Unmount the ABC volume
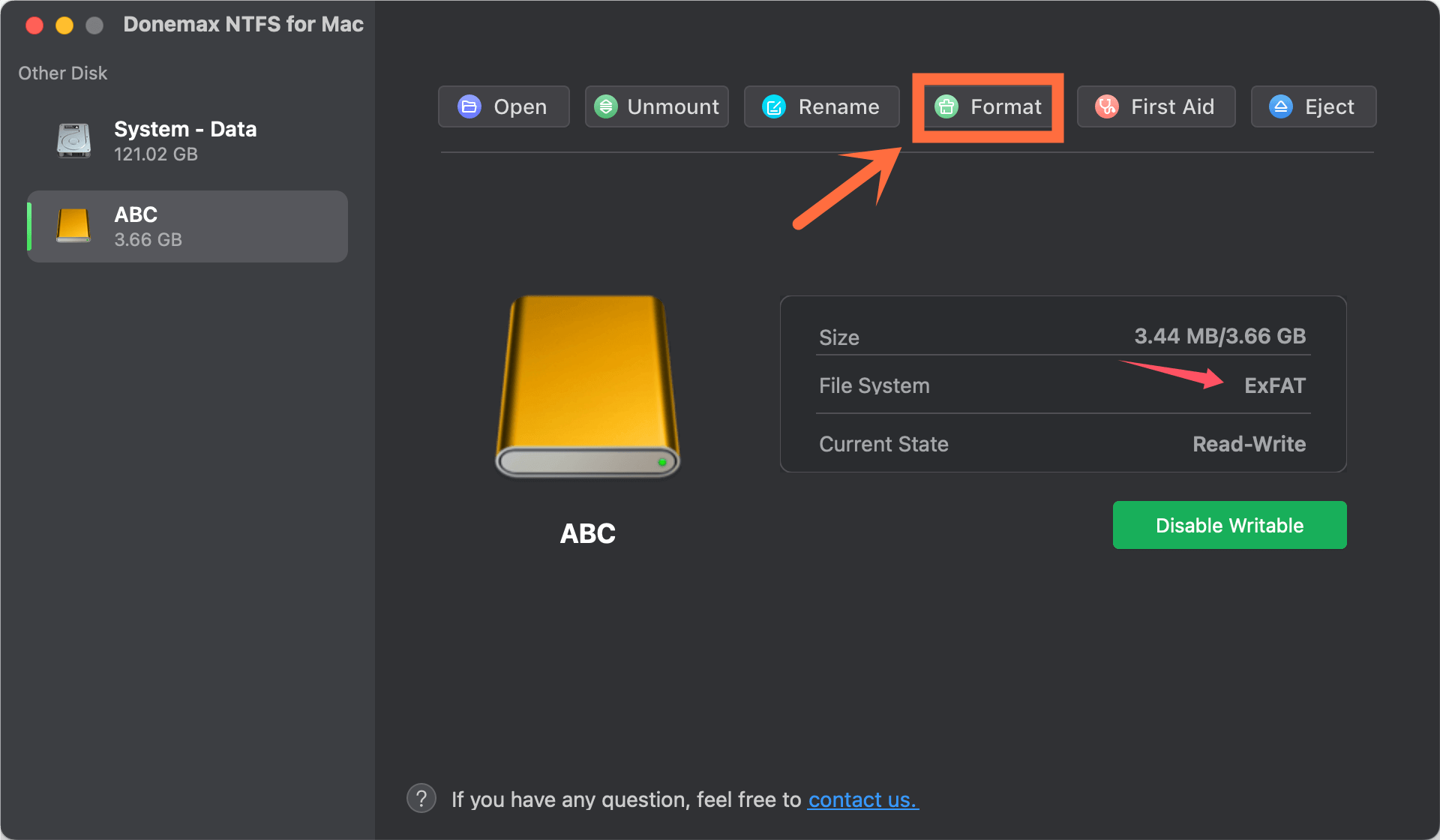Image resolution: width=1440 pixels, height=840 pixels. click(656, 106)
